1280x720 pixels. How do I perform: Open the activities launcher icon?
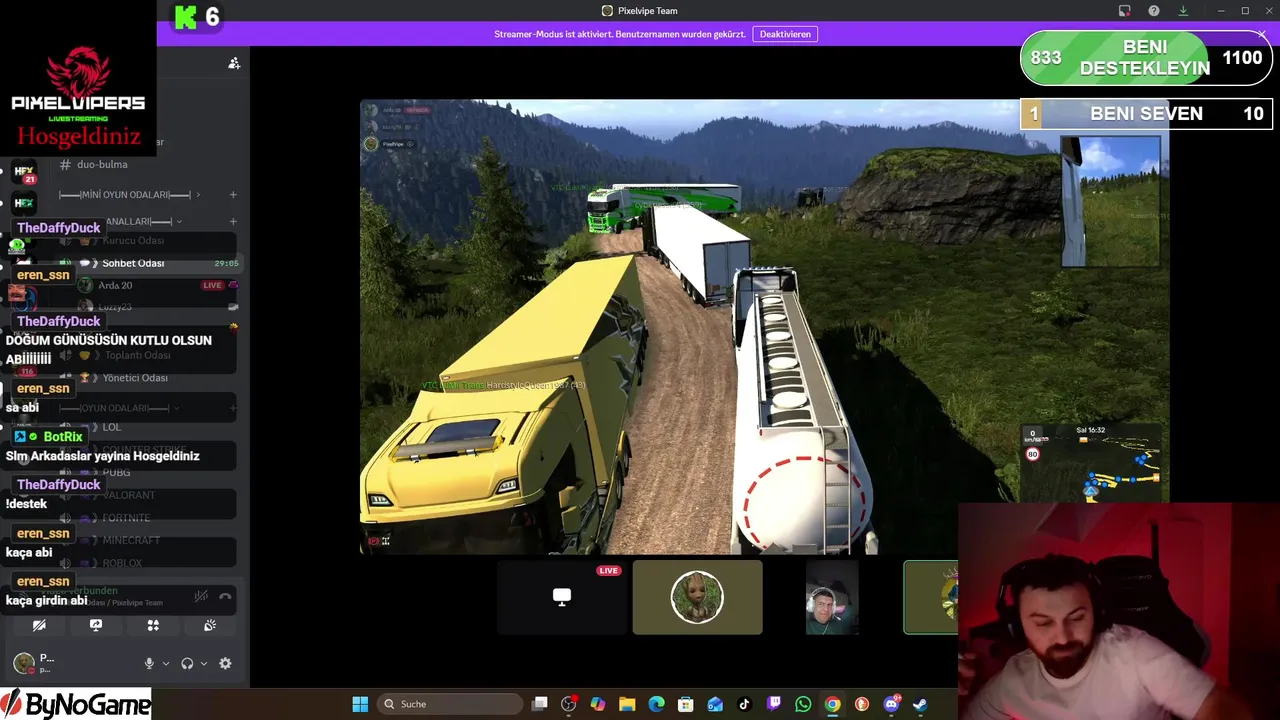click(153, 625)
